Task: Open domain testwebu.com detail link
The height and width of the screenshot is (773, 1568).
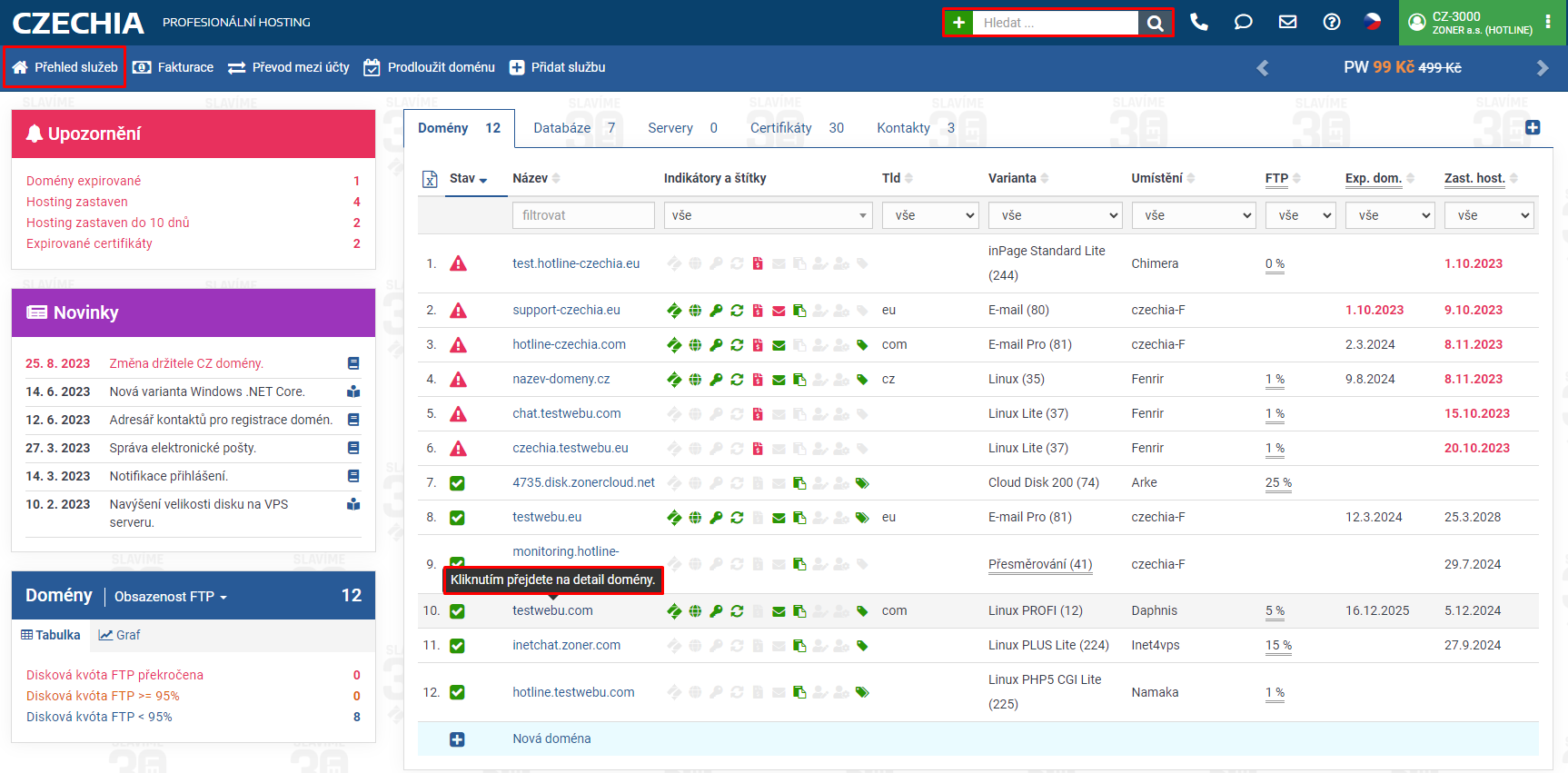Action: pyautogui.click(x=552, y=611)
